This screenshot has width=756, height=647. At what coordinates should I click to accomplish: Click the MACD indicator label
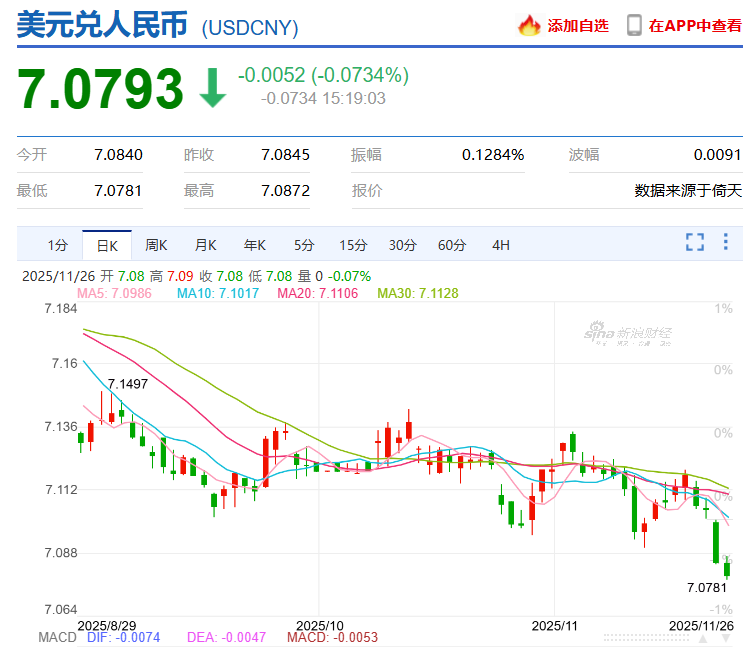coord(57,637)
